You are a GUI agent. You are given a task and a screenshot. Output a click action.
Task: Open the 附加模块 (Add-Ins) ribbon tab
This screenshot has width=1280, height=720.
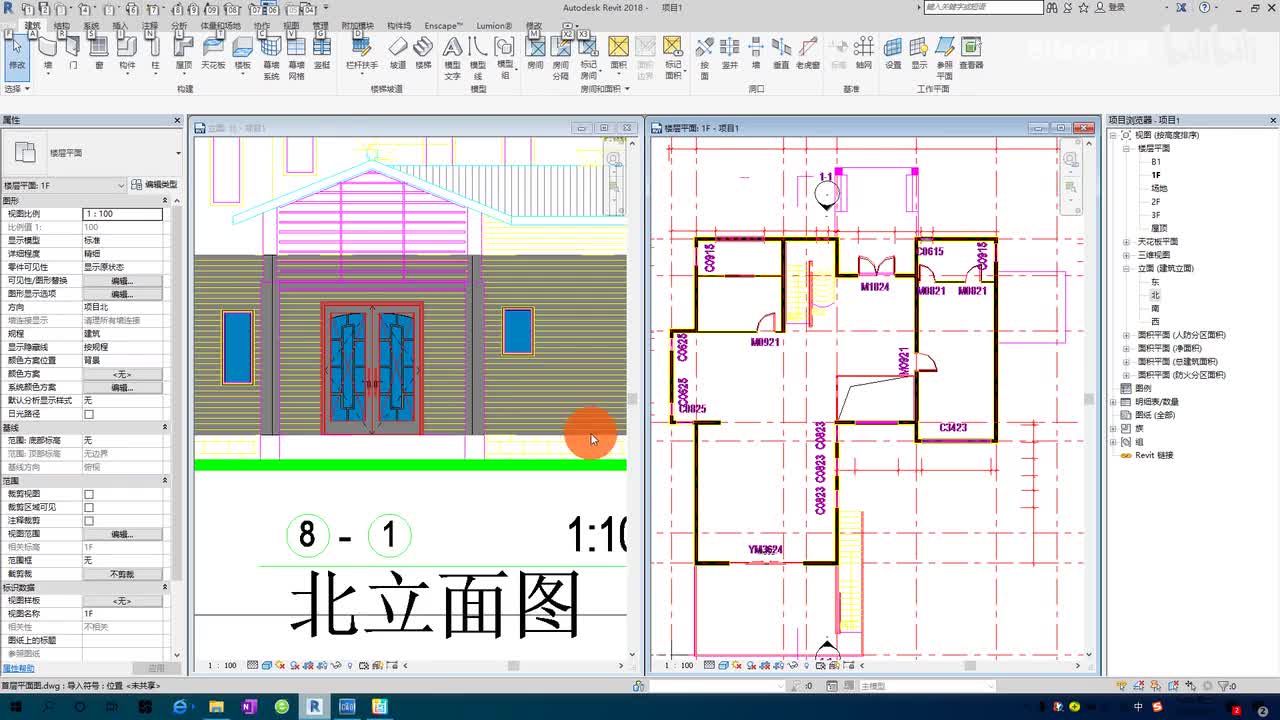coord(358,25)
